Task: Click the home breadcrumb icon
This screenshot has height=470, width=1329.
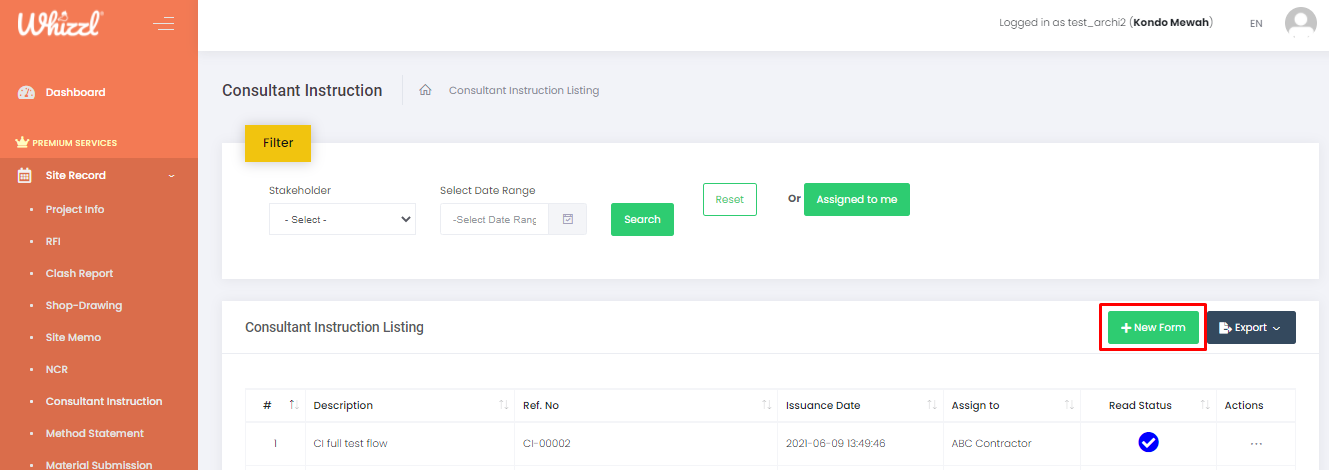Action: [425, 90]
